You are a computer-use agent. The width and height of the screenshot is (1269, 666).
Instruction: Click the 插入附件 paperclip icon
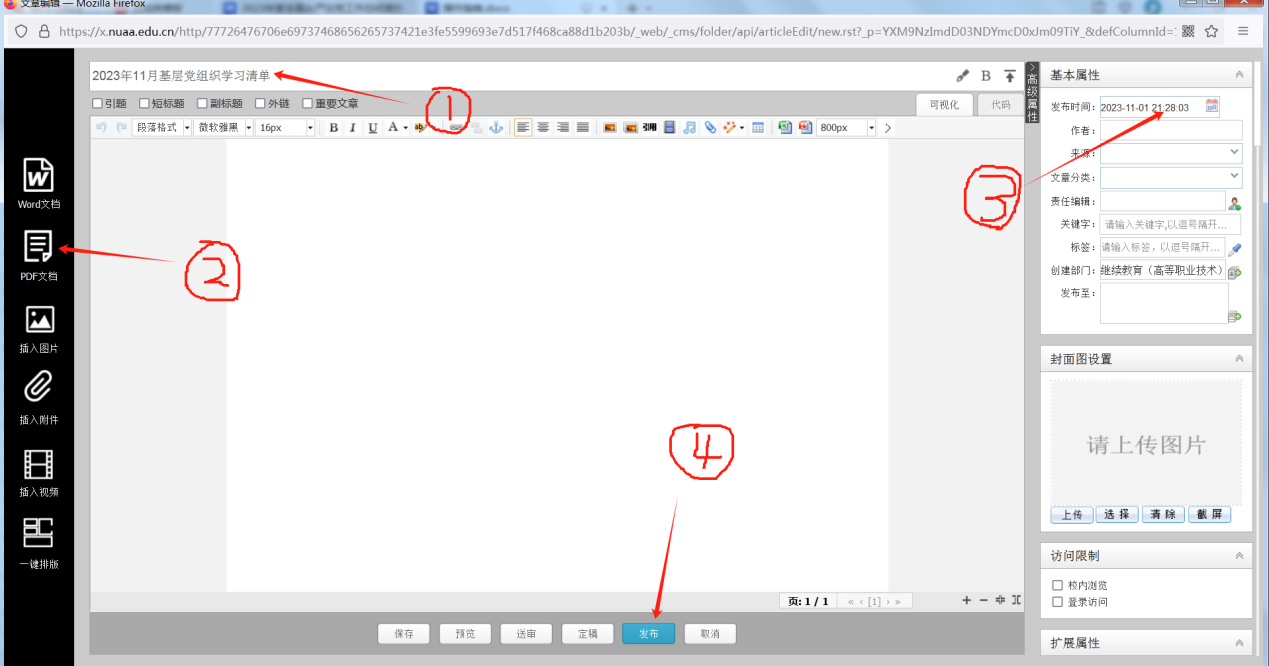point(39,387)
